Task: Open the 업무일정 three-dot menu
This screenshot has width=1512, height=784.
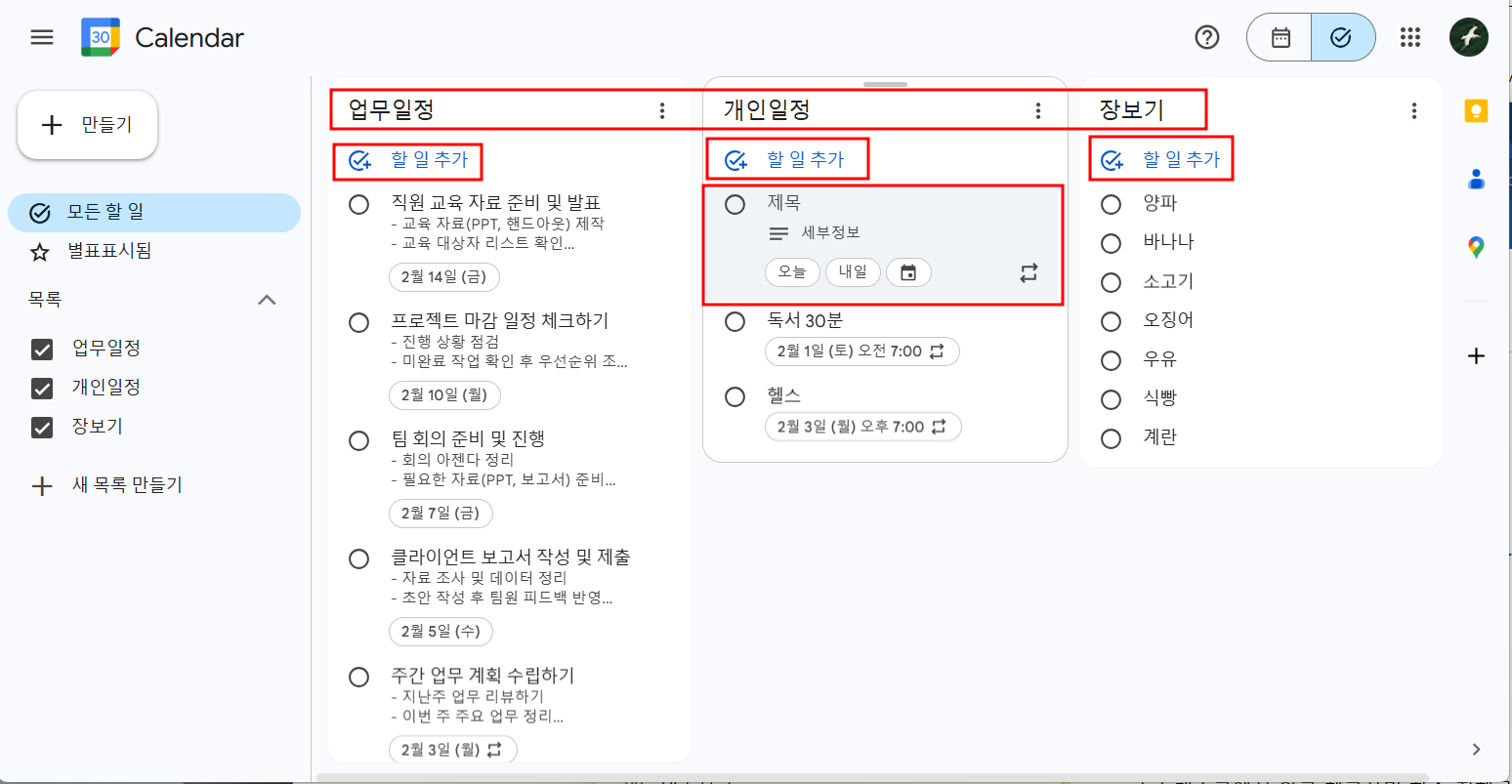Action: coord(662,110)
